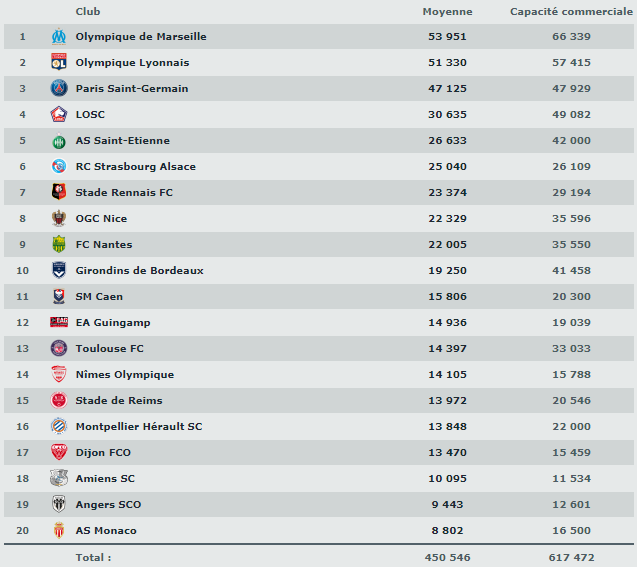The image size is (637, 567).
Task: Click the AS Monaco club logo
Action: (x=58, y=530)
